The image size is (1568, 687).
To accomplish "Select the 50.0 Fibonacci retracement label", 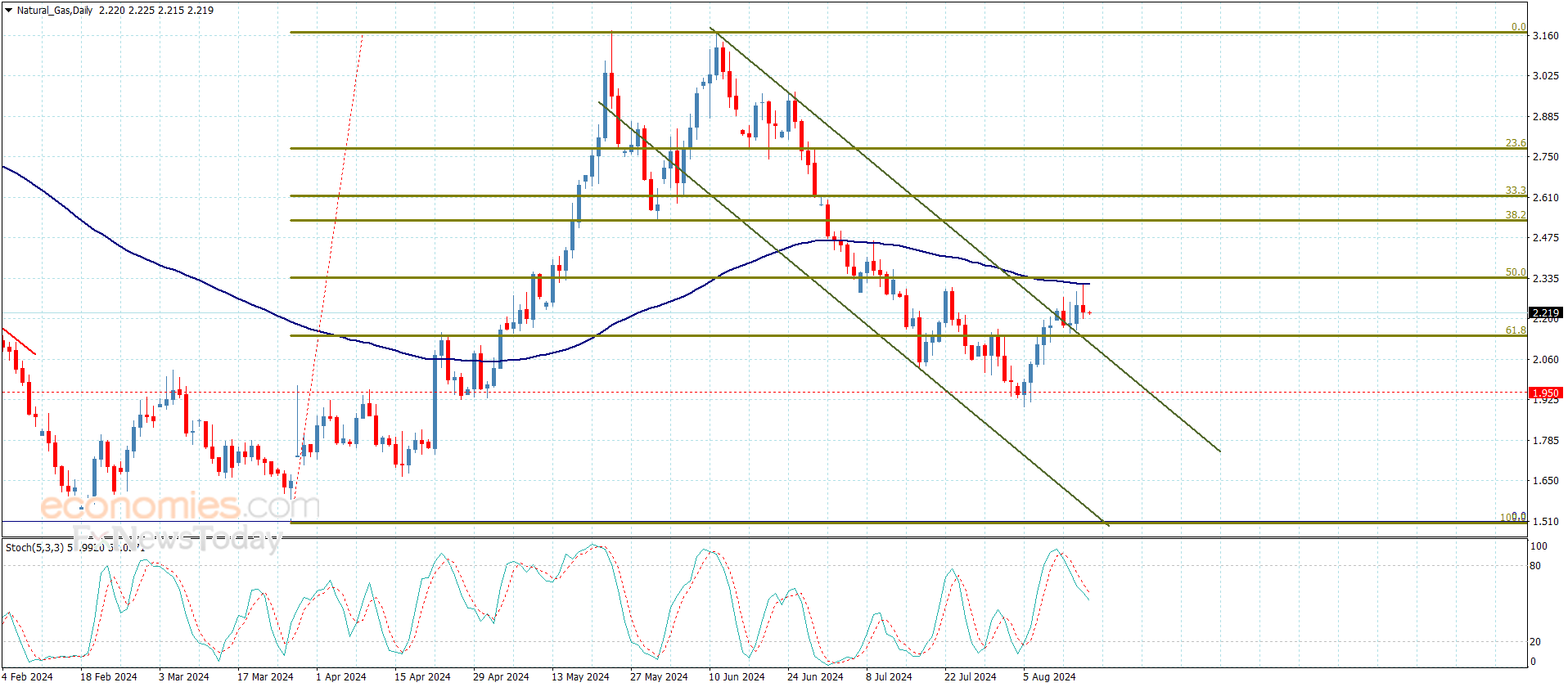I will tap(1515, 272).
